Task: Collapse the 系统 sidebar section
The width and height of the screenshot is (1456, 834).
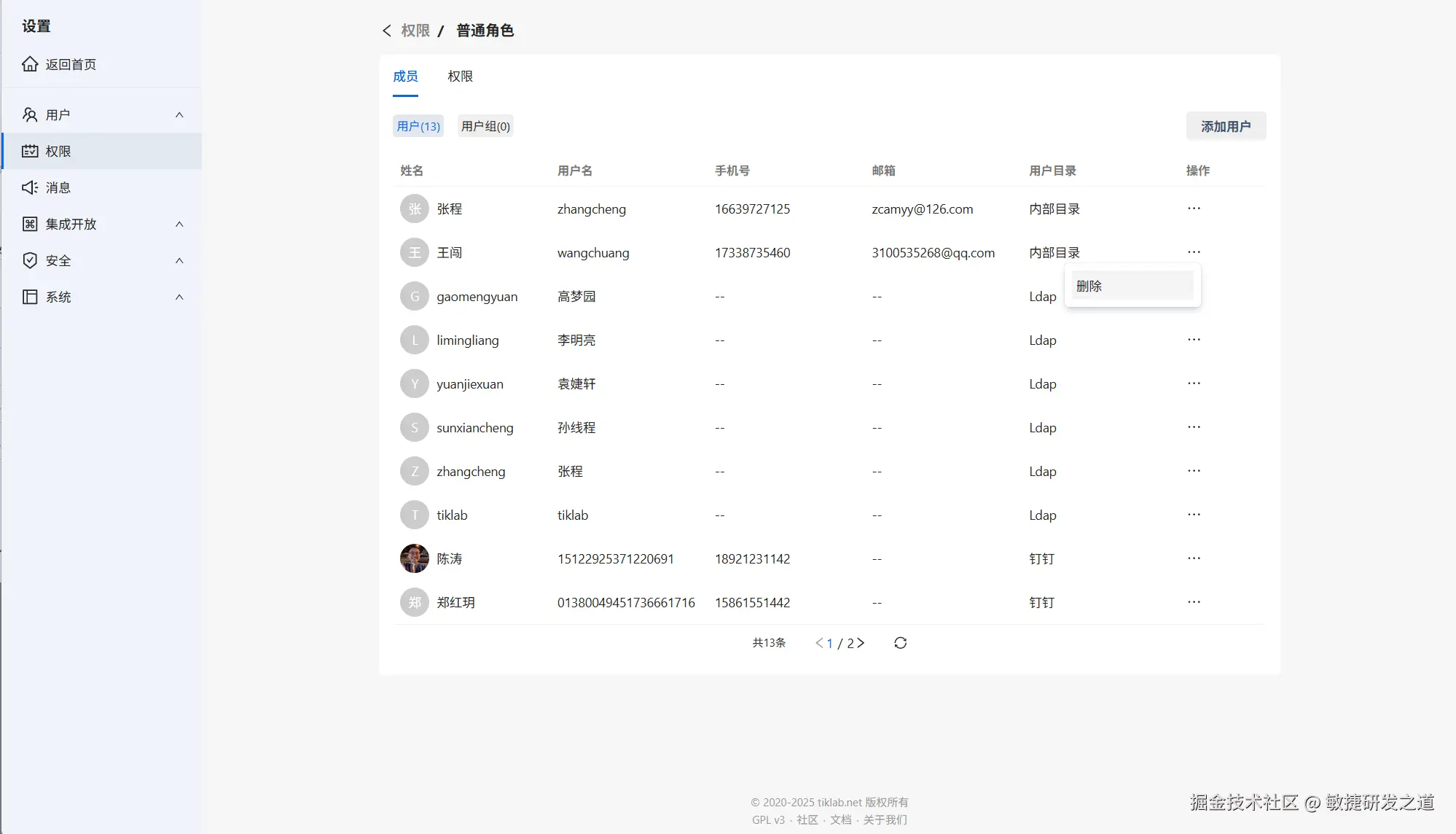Action: (179, 297)
